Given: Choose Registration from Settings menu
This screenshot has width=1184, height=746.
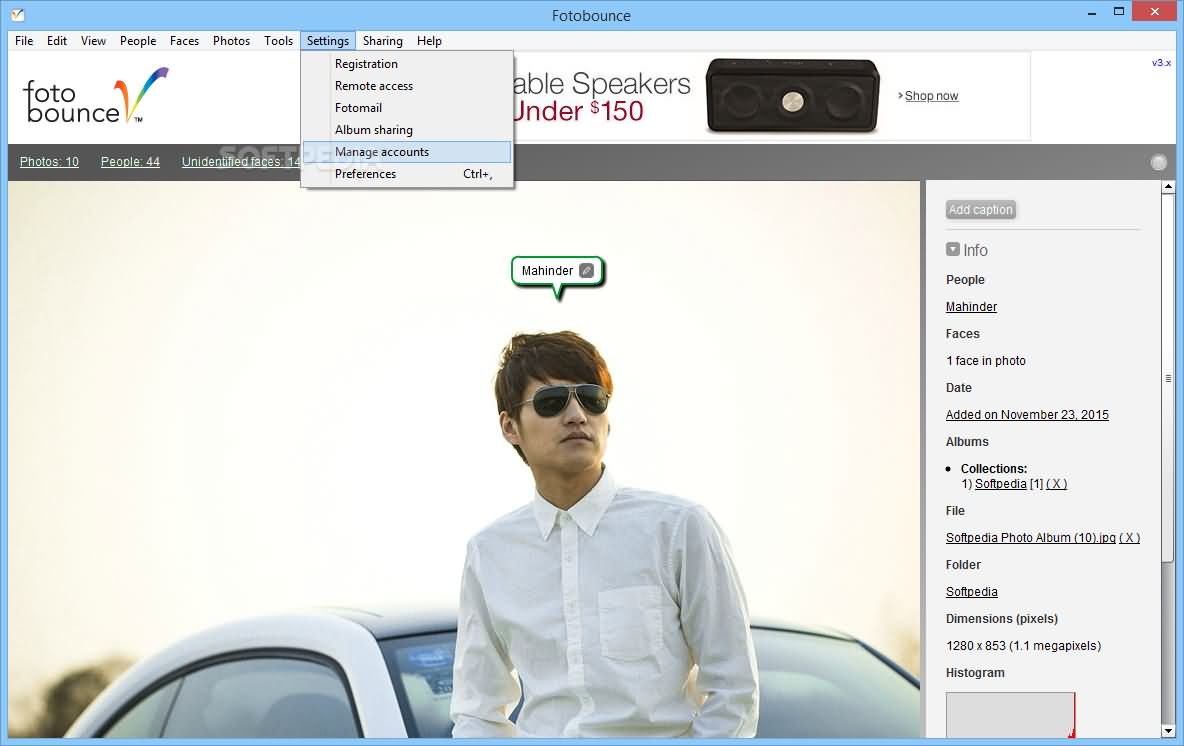Looking at the screenshot, I should pos(407,63).
